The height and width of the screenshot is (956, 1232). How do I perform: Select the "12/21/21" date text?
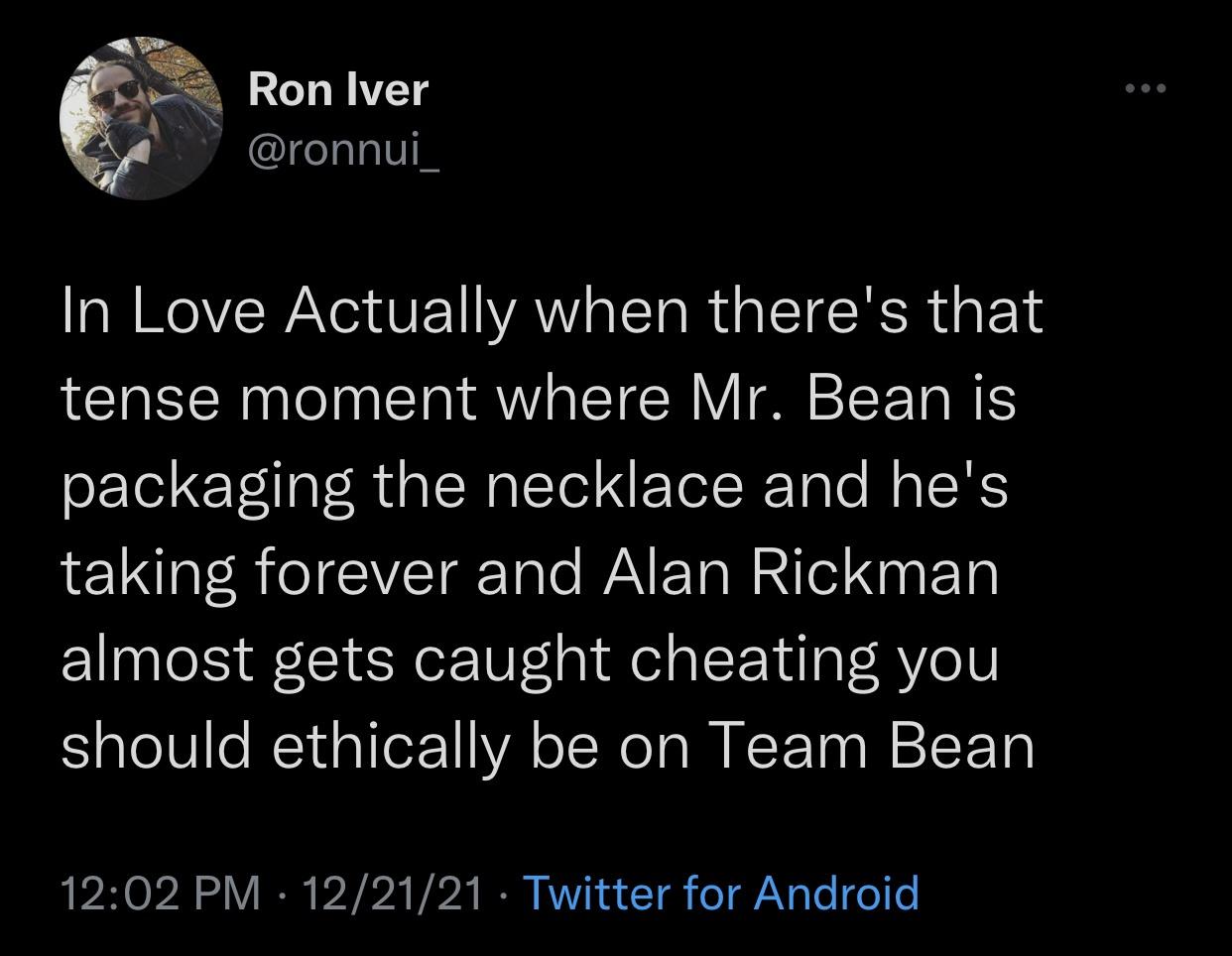(x=388, y=894)
